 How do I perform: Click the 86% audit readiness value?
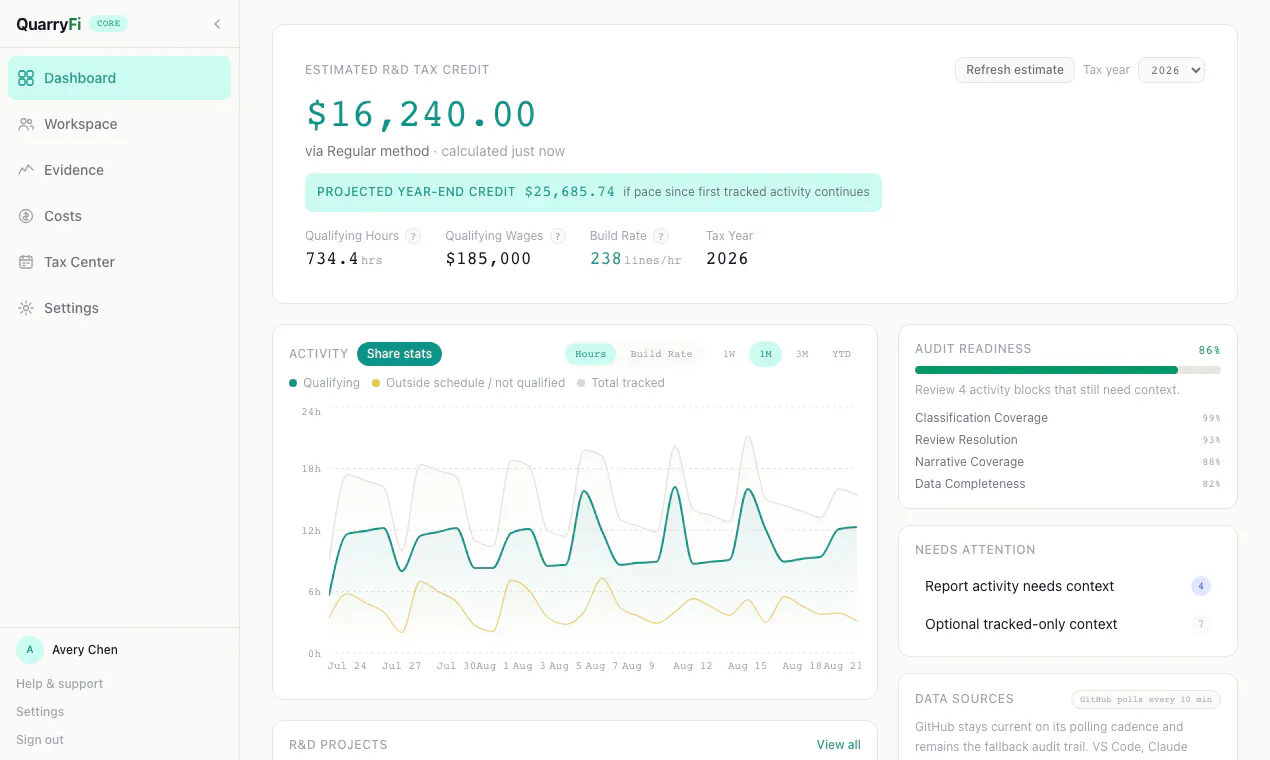(1210, 351)
